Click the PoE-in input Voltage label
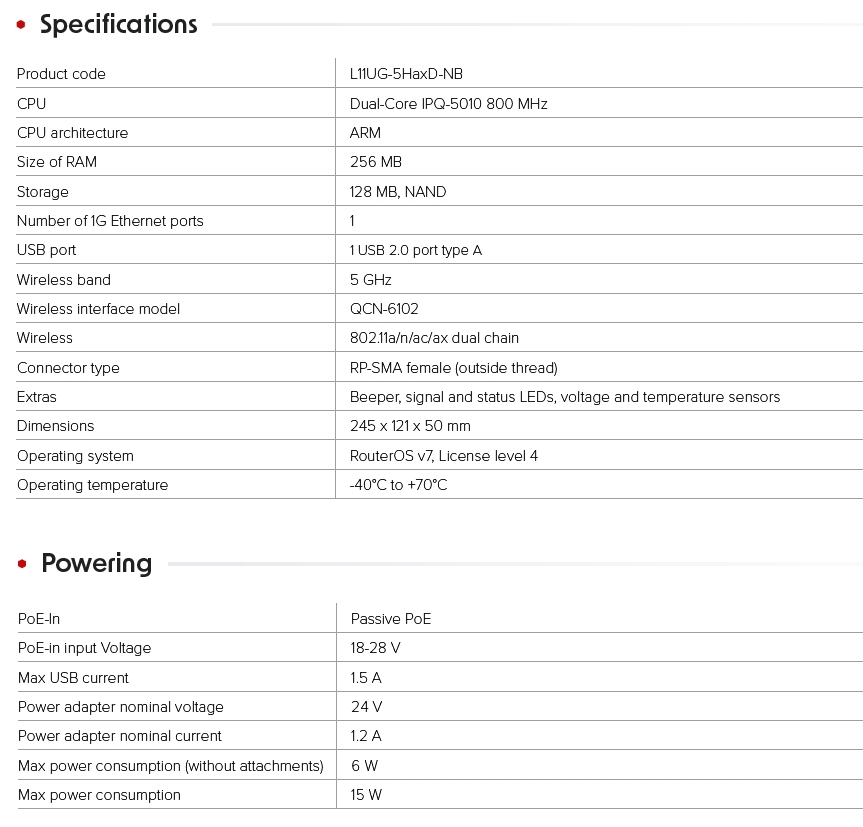 (x=84, y=648)
